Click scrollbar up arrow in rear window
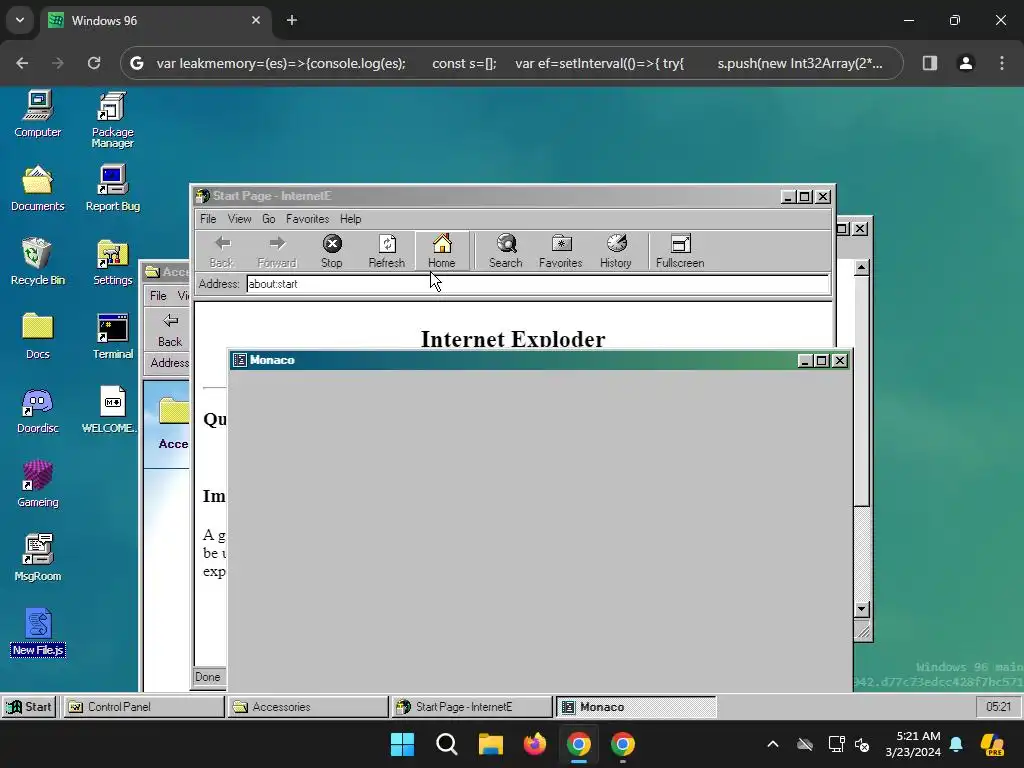The height and width of the screenshot is (768, 1024). coord(861,267)
